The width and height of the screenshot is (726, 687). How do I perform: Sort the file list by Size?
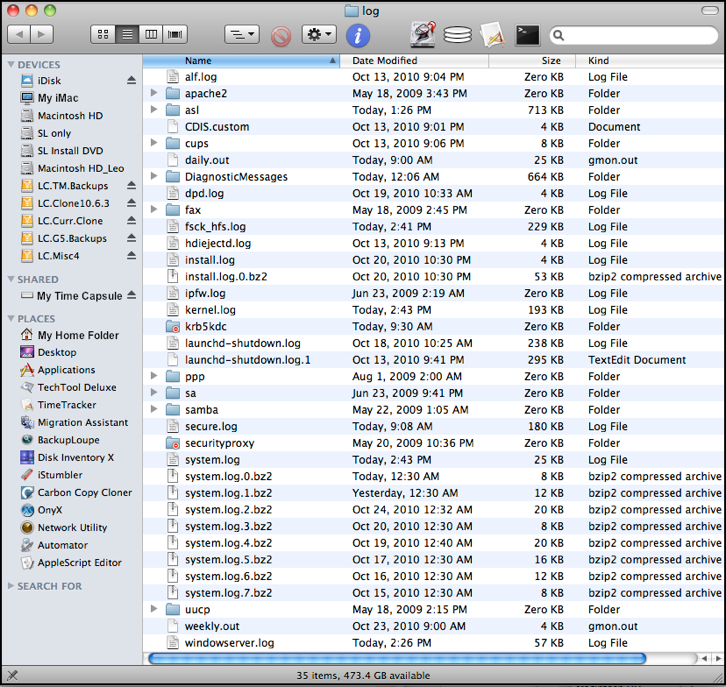pos(550,61)
